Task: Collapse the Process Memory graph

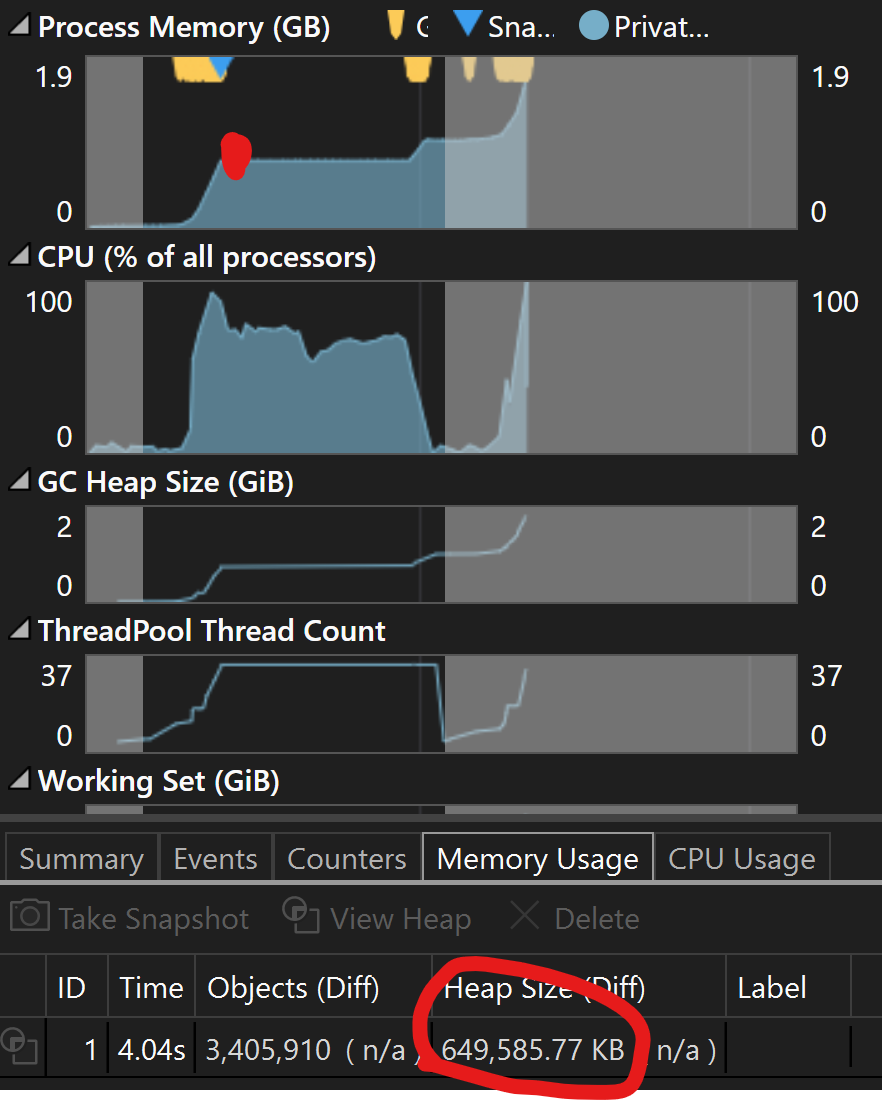Action: tap(19, 28)
